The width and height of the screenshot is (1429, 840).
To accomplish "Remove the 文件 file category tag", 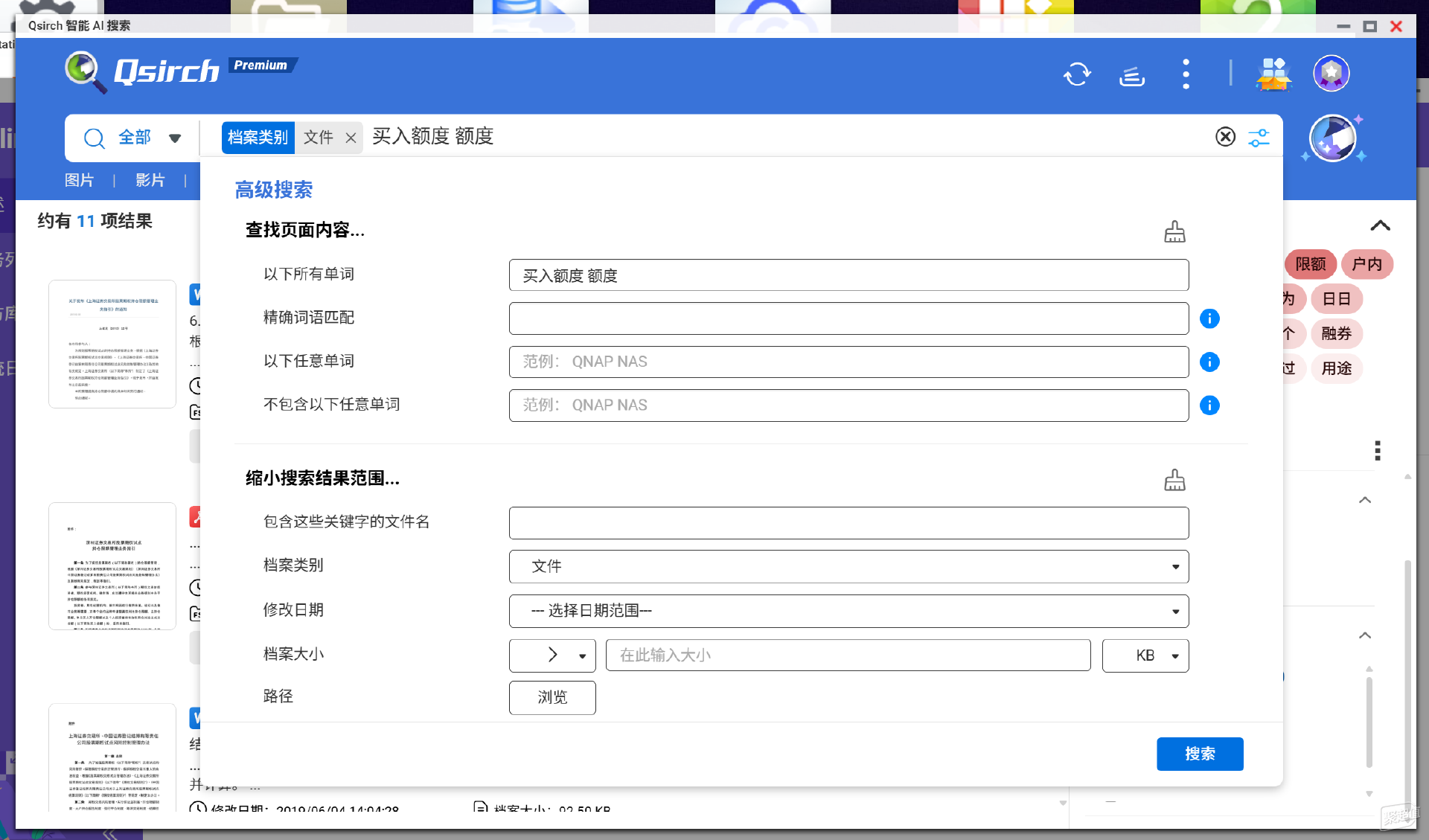I will pyautogui.click(x=351, y=138).
